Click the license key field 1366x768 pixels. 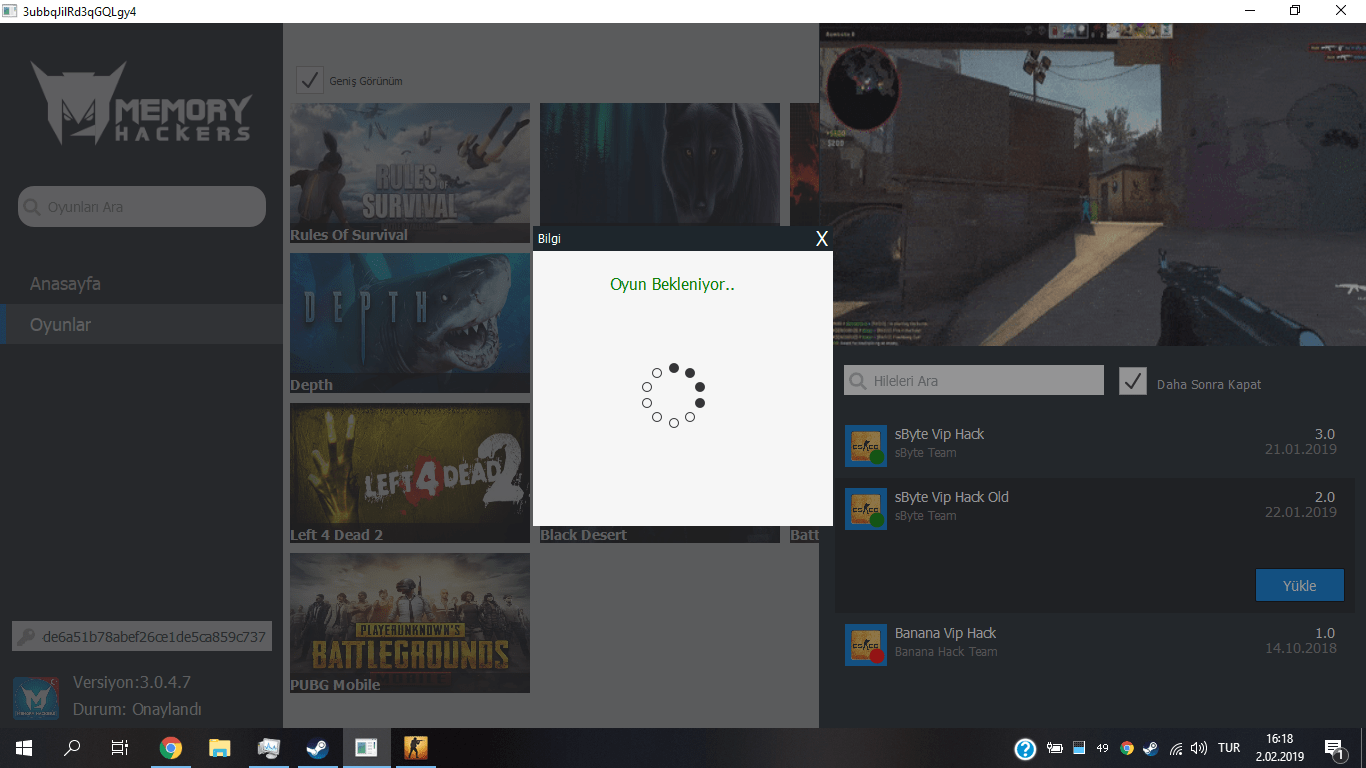click(x=142, y=636)
